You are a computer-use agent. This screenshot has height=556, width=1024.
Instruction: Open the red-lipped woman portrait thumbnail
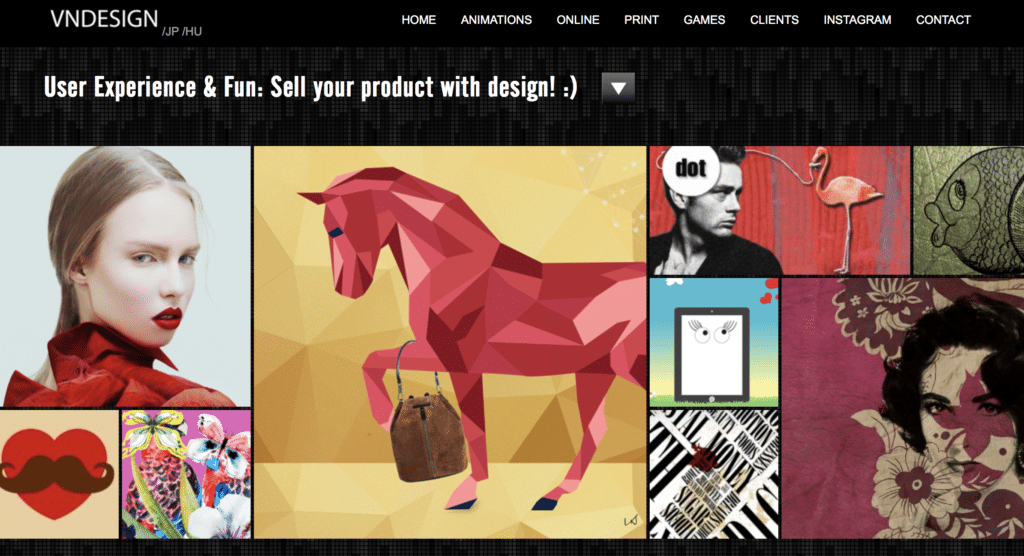click(x=125, y=276)
